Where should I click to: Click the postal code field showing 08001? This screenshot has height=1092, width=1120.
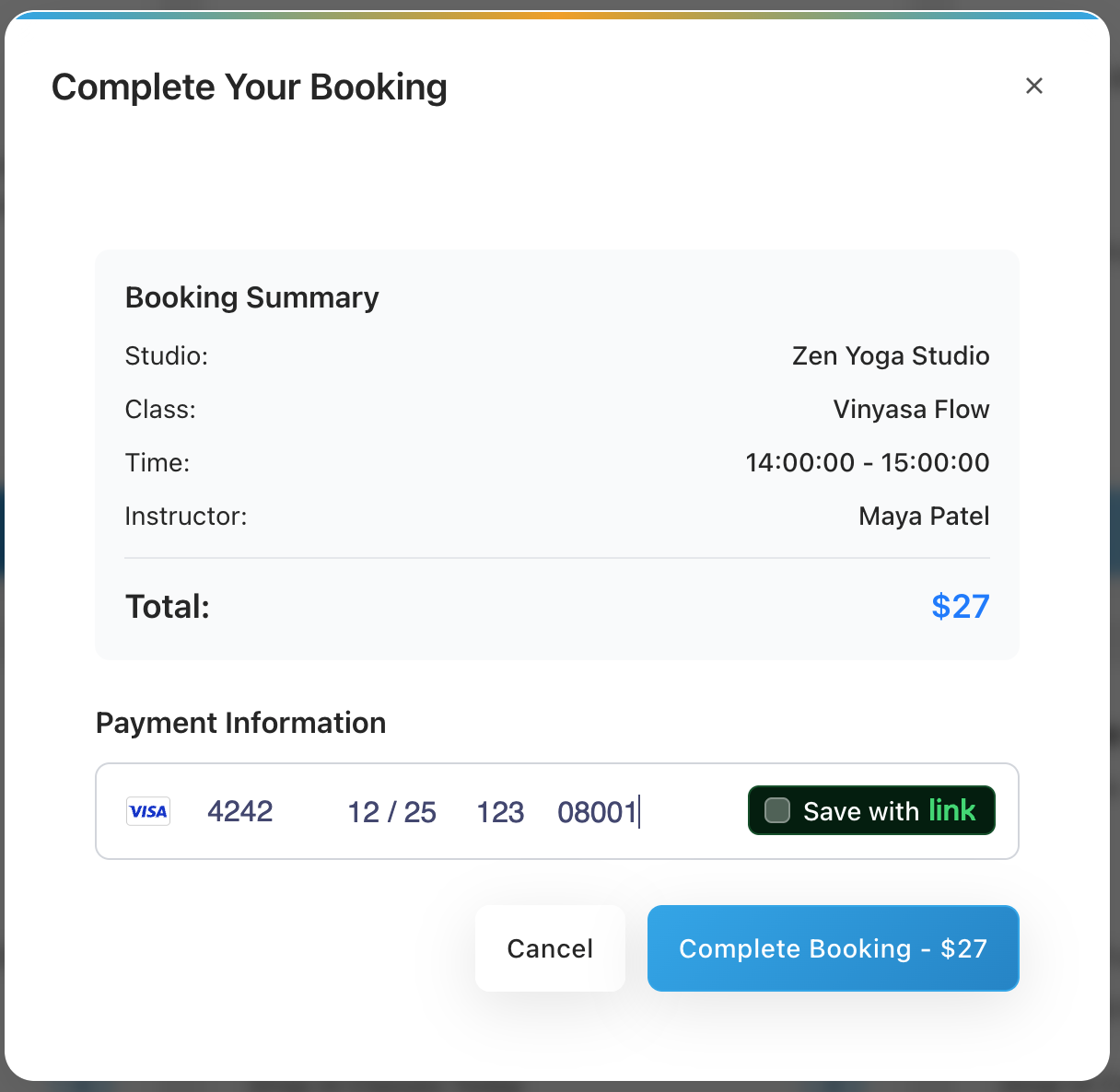click(599, 811)
